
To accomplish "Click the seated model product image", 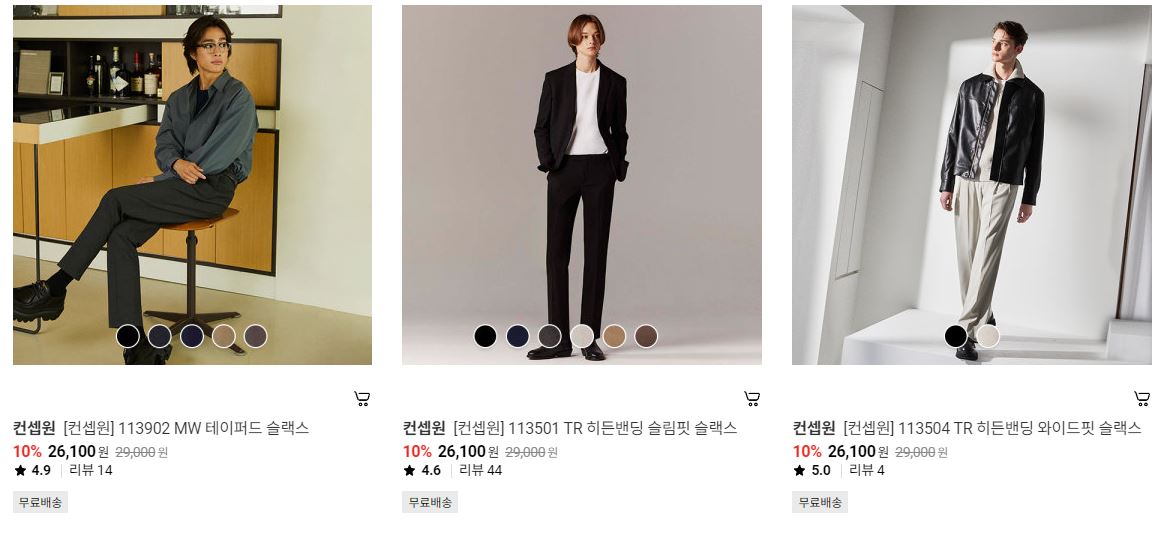I will (192, 185).
